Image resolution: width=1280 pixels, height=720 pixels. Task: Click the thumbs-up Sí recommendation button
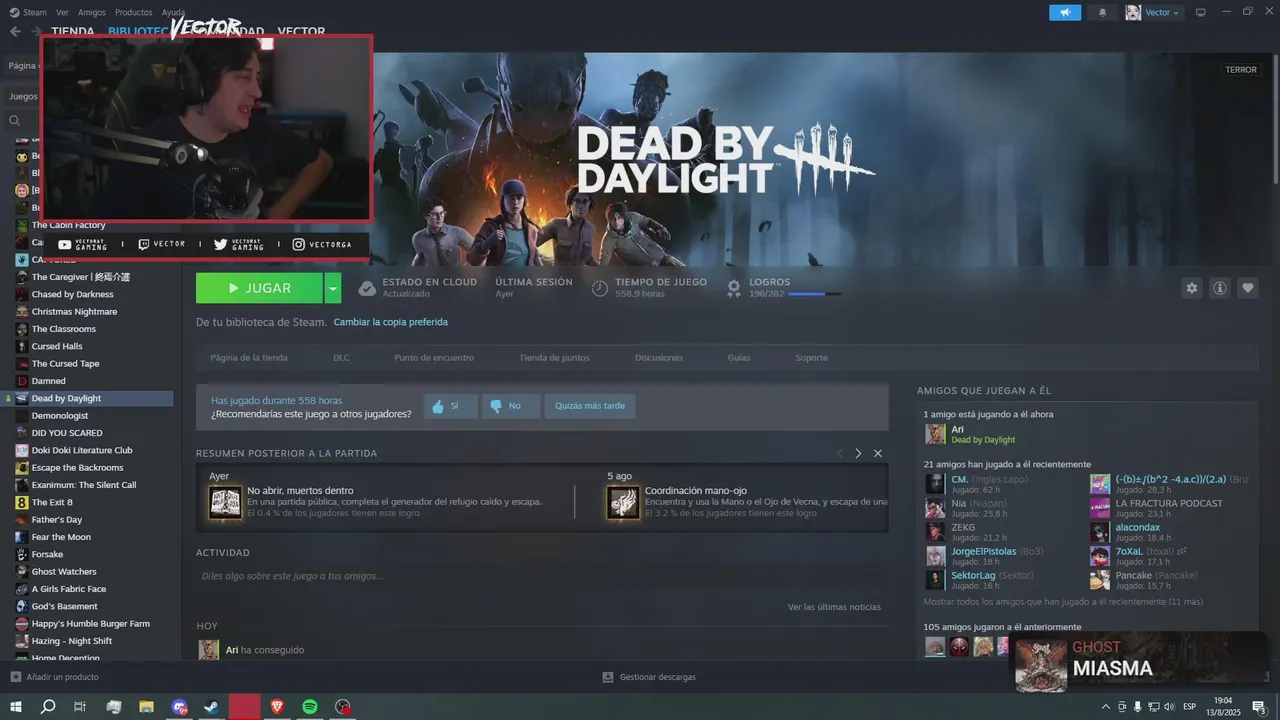[450, 406]
